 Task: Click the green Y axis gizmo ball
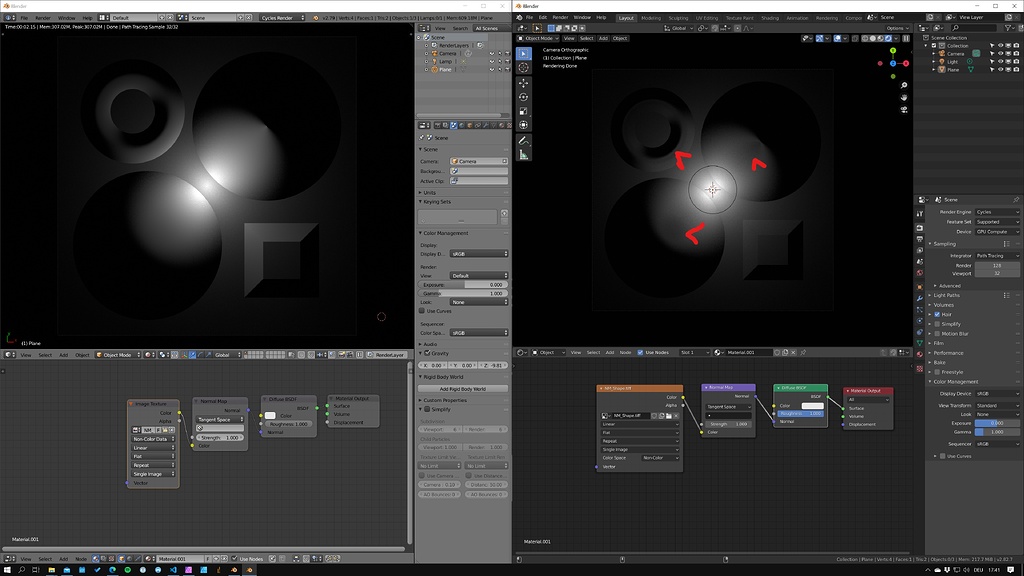tap(893, 50)
